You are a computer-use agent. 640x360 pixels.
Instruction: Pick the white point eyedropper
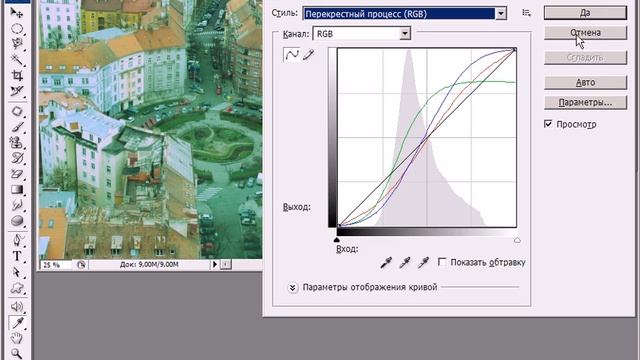(x=423, y=262)
